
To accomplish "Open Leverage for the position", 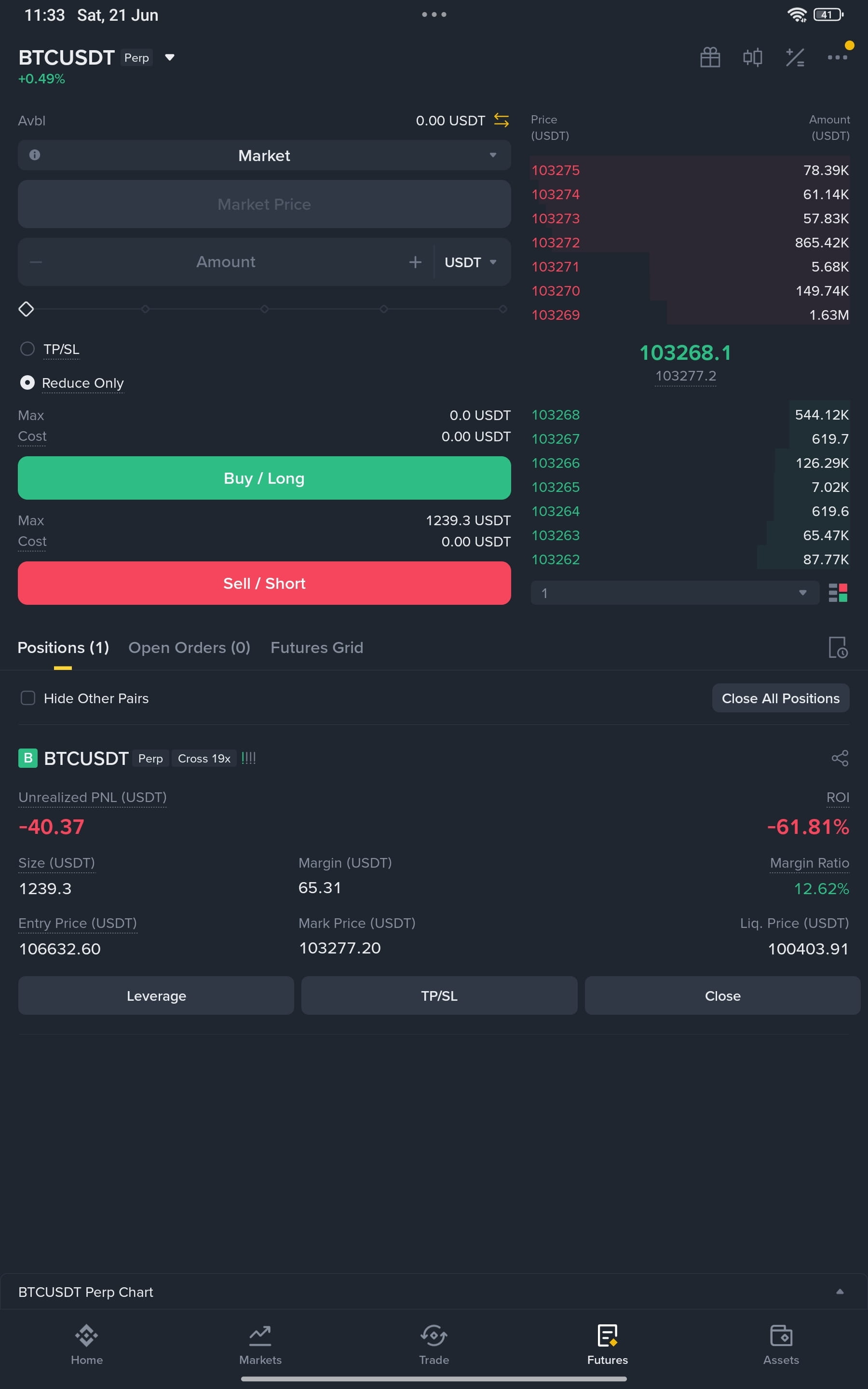I will [156, 996].
